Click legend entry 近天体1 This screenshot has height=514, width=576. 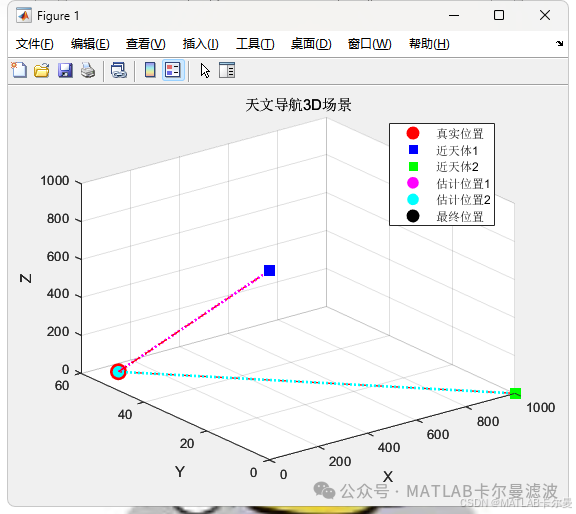coord(457,150)
